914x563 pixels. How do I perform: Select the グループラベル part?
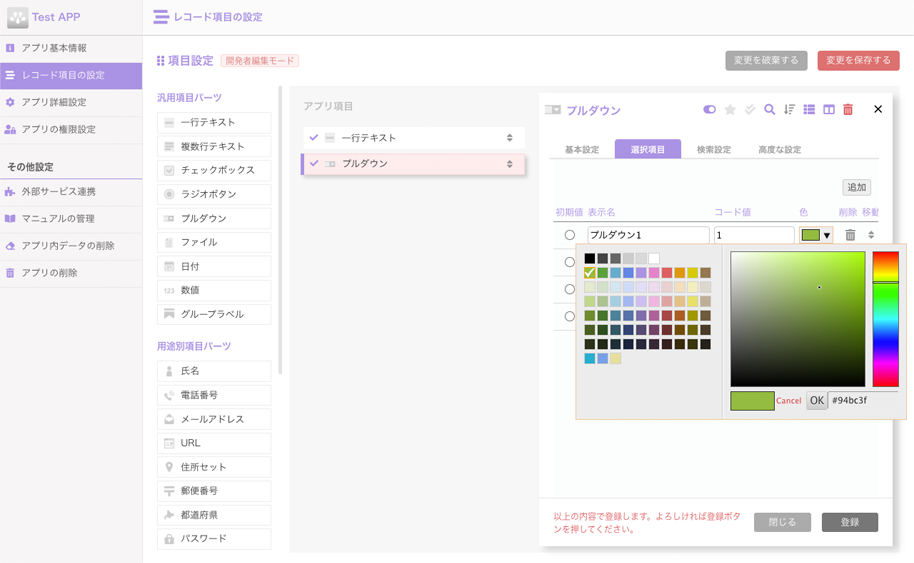point(214,314)
